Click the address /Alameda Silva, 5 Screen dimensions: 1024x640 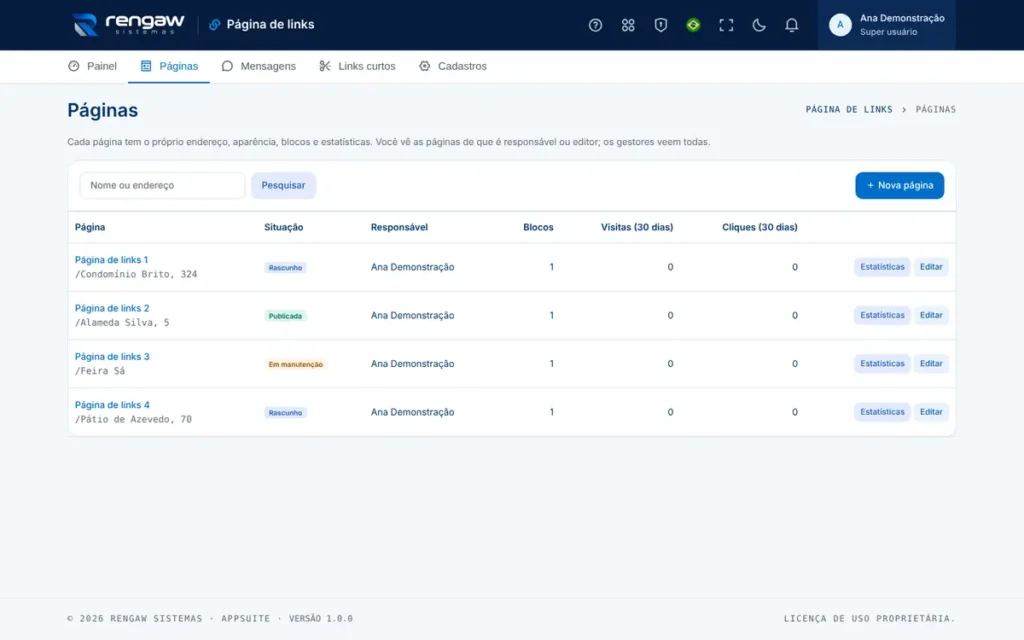click(x=122, y=323)
